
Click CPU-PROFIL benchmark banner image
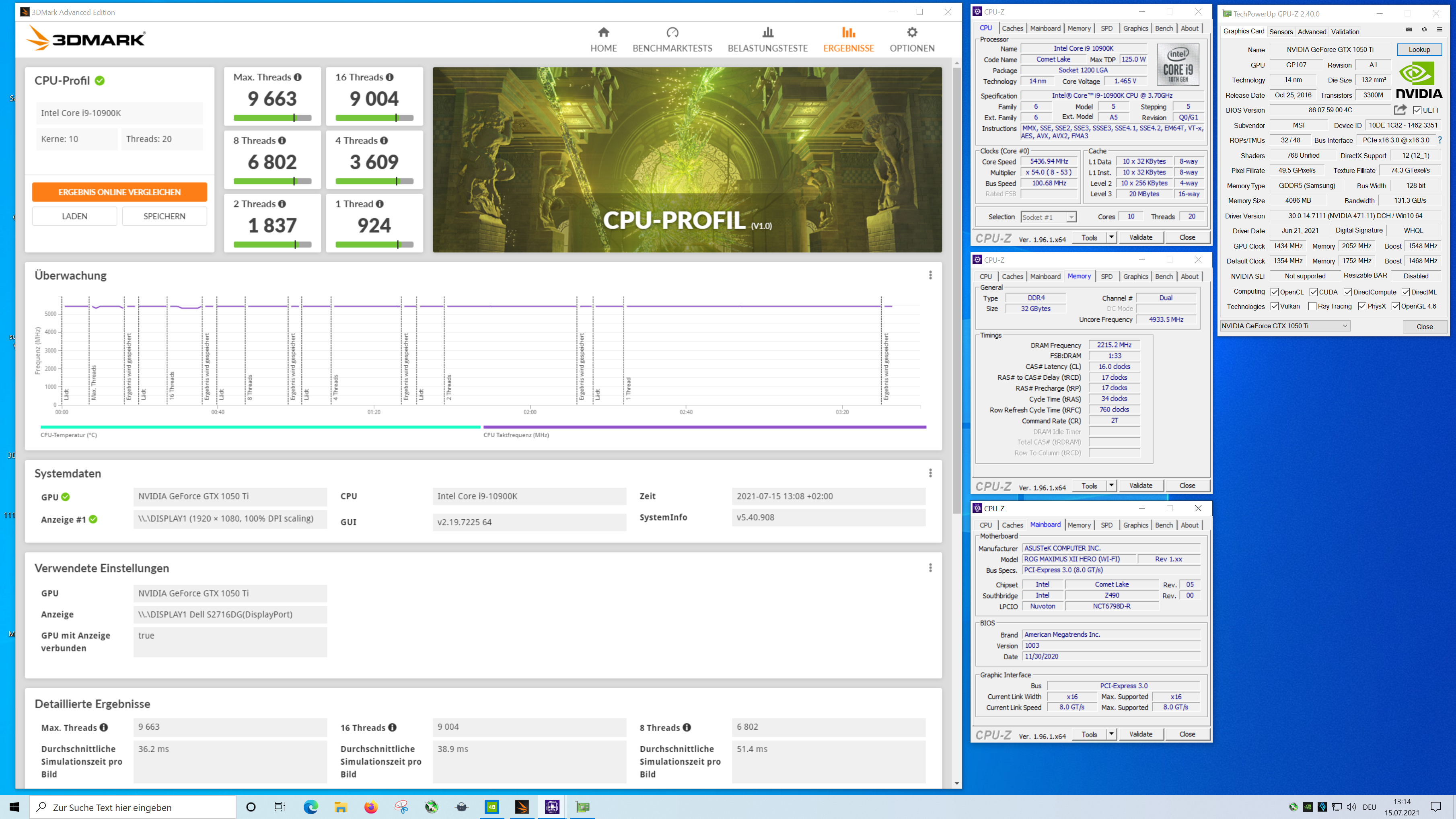coord(687,159)
